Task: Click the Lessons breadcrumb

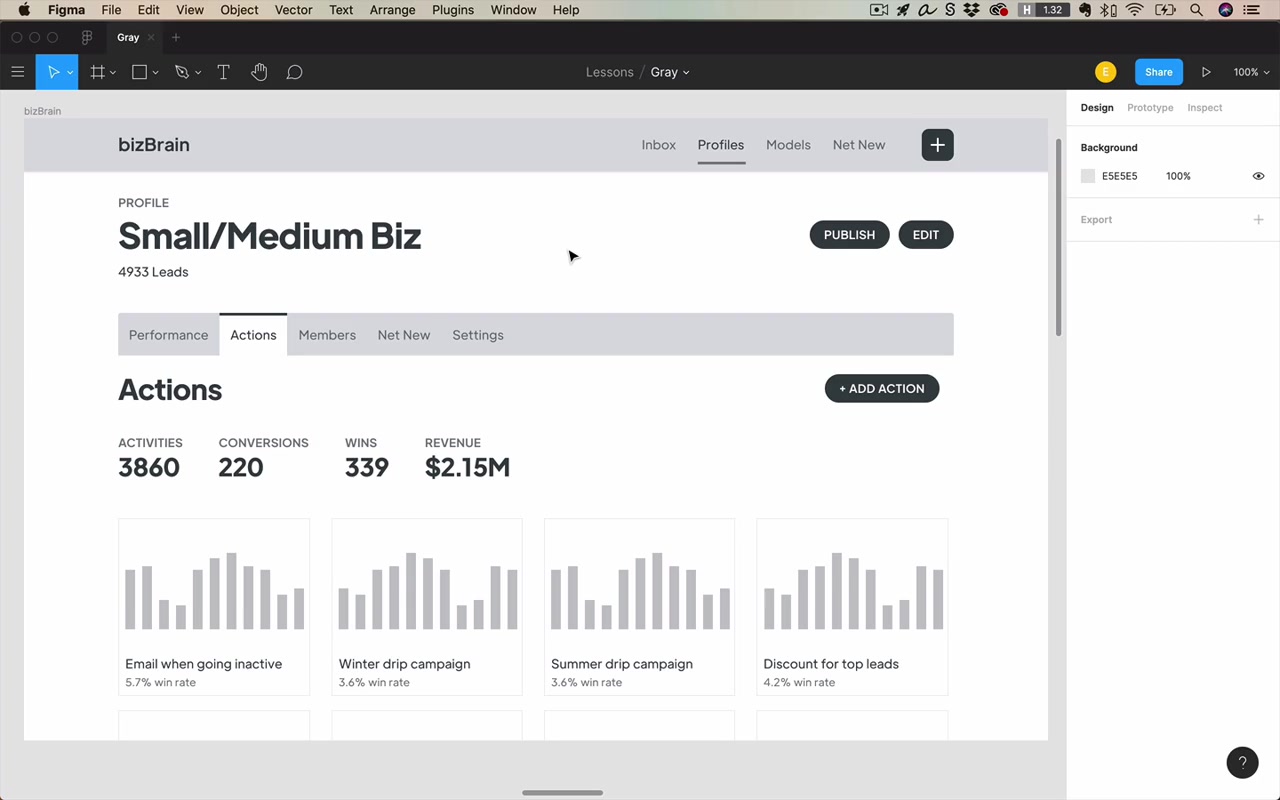Action: point(610,72)
